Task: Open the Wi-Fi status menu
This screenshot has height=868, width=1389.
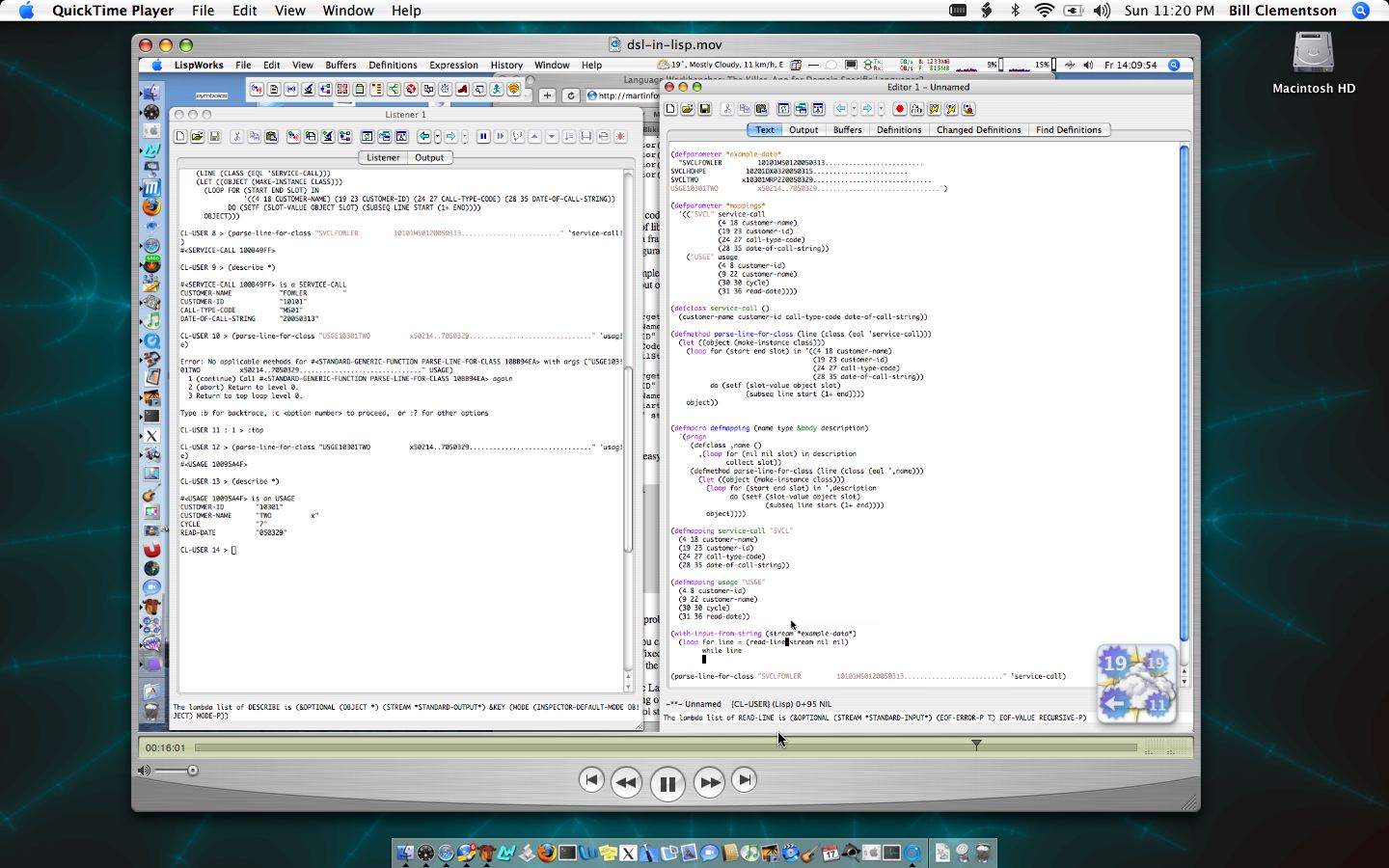Action: pos(1044,11)
